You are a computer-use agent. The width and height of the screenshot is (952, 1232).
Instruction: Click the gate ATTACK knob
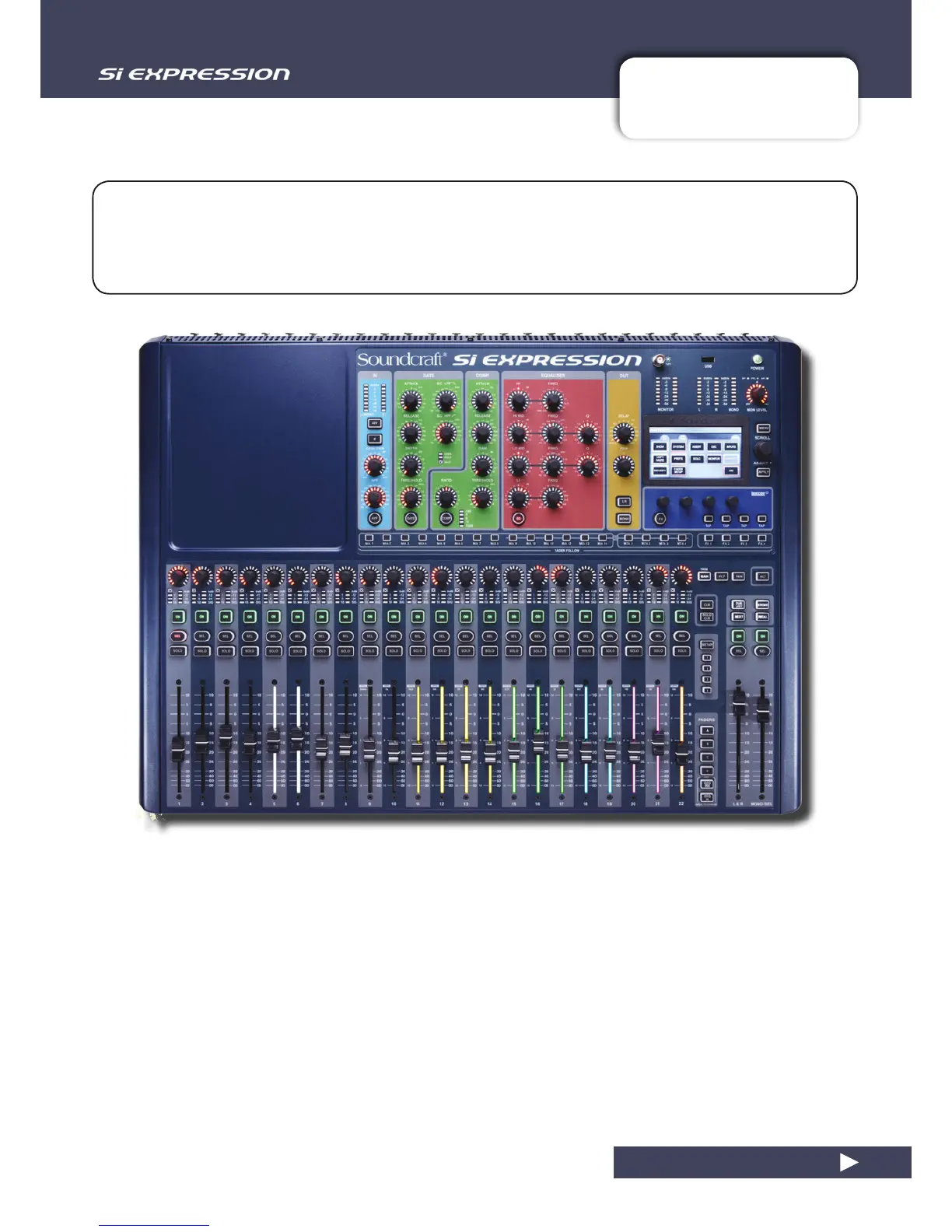[x=411, y=401]
